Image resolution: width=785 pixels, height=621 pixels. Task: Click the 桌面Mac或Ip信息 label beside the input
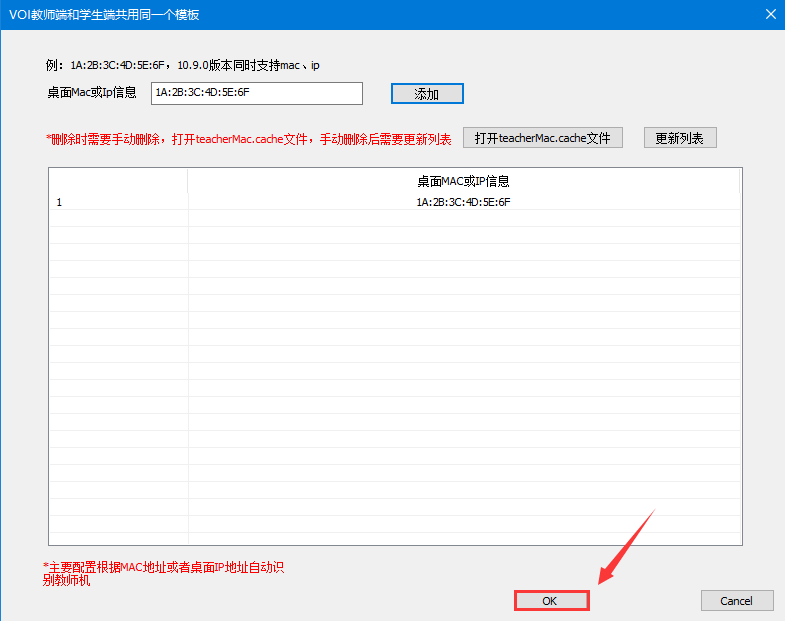point(91,93)
